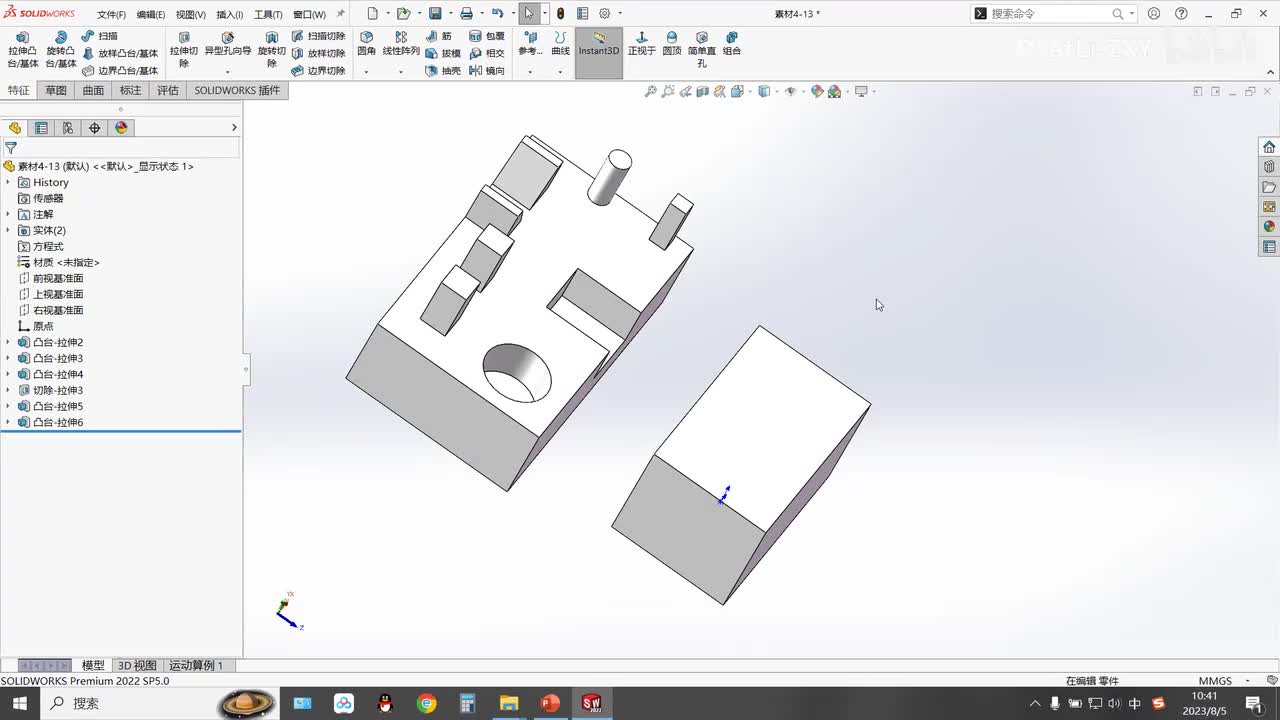Screen dimensions: 1280x720
Task: Select the 相交 intersect tool
Action: [487, 53]
